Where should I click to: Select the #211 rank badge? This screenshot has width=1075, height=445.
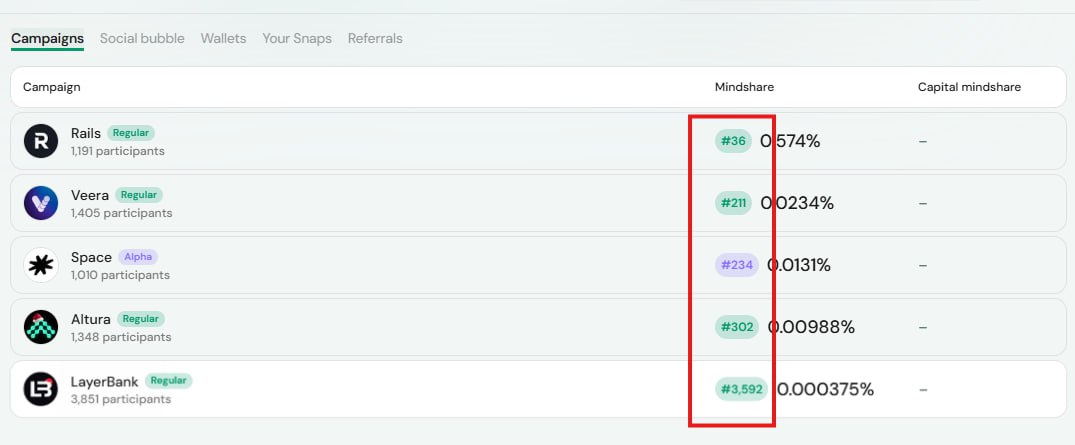(x=734, y=203)
